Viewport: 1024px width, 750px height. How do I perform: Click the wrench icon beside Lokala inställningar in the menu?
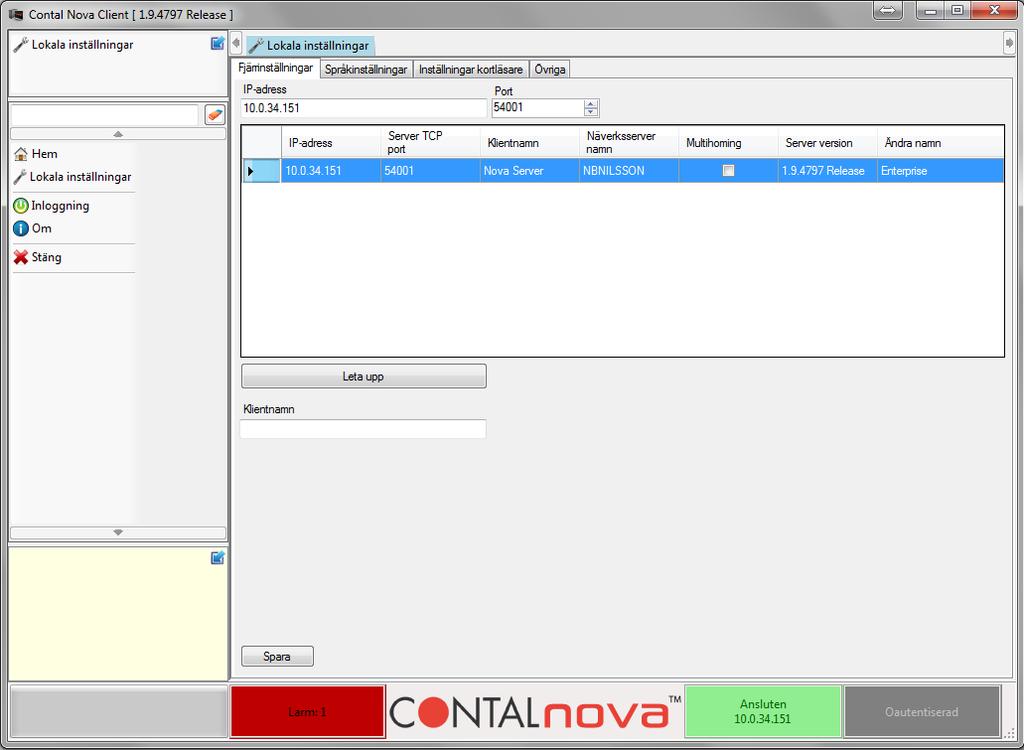click(20, 177)
